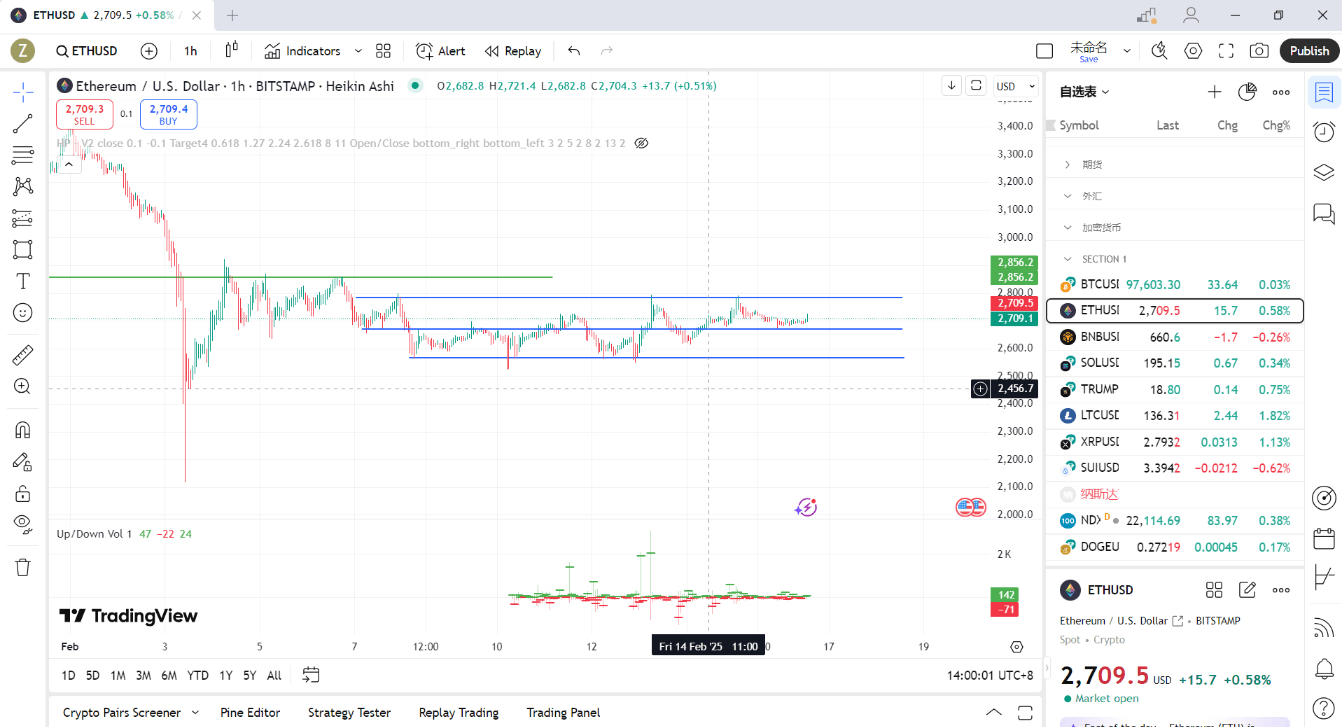
Task: Select the Measure ruler tool
Action: [x=22, y=355]
